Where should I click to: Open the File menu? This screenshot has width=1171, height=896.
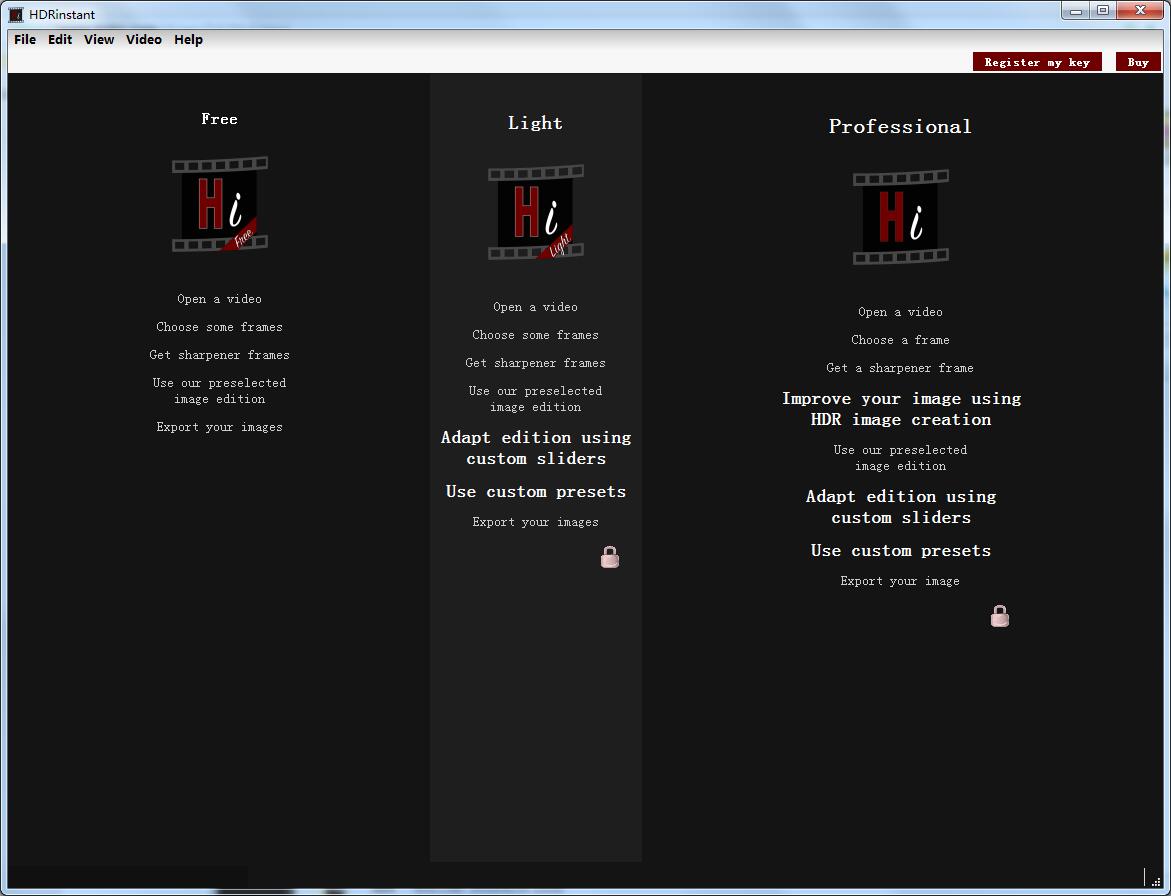(x=25, y=40)
